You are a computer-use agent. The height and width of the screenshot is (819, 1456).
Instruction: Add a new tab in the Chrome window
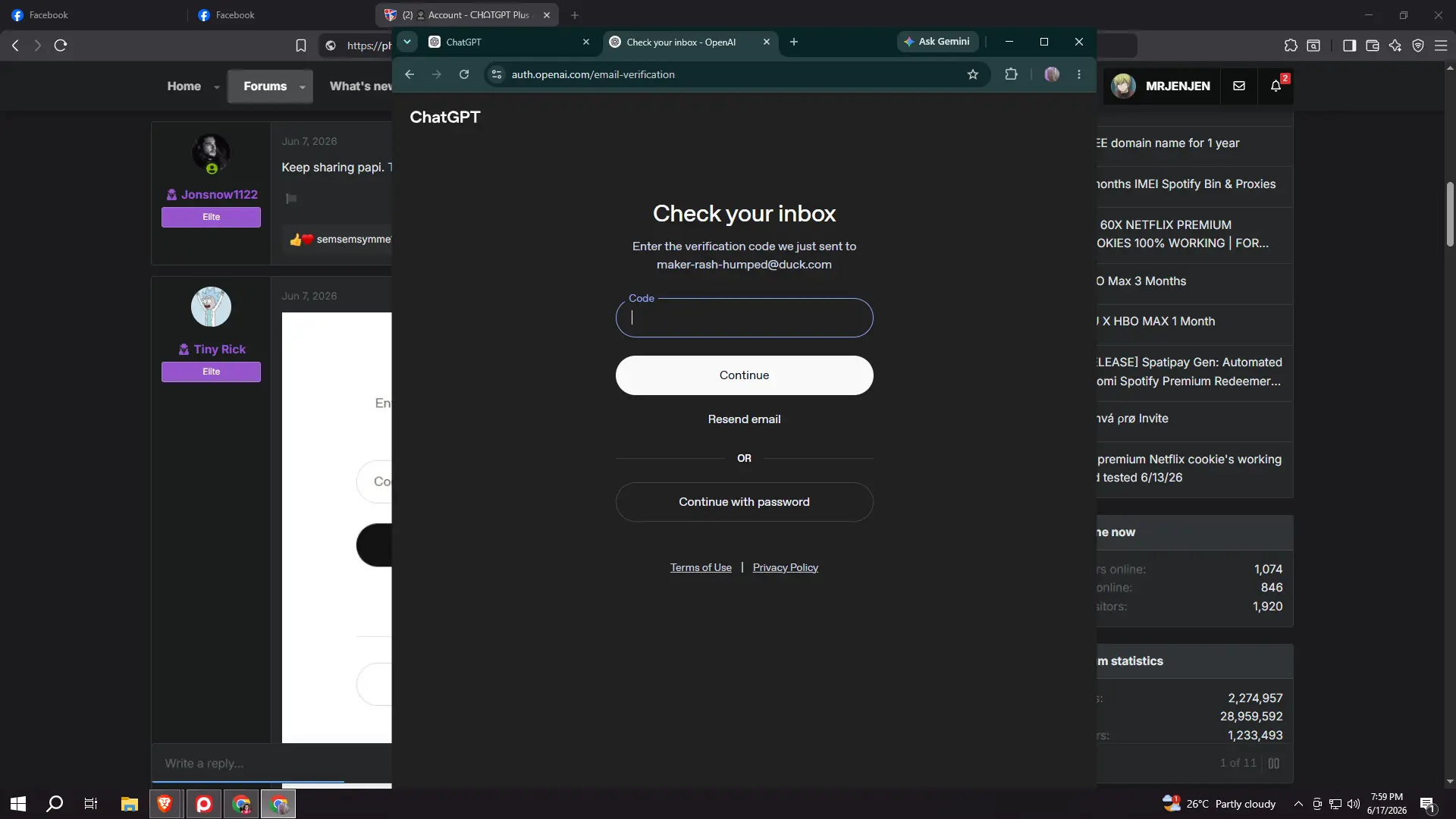pyautogui.click(x=794, y=42)
